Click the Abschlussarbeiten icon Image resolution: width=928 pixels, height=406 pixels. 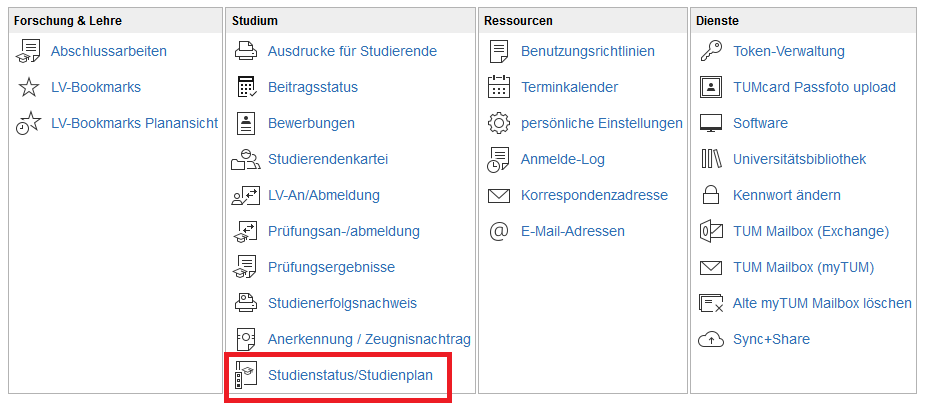tap(30, 51)
